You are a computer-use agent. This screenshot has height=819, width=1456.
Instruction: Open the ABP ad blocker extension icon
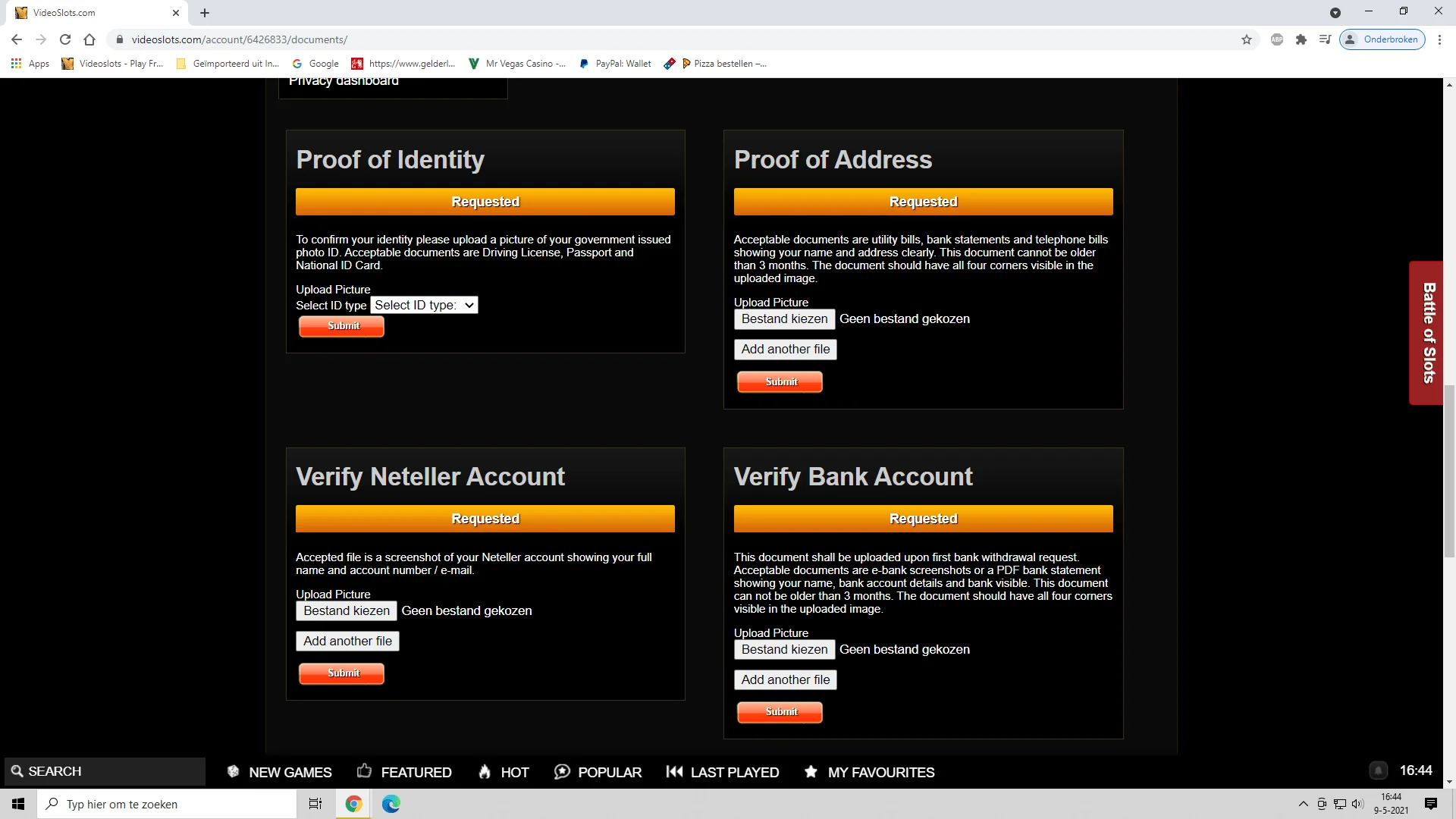coord(1277,39)
